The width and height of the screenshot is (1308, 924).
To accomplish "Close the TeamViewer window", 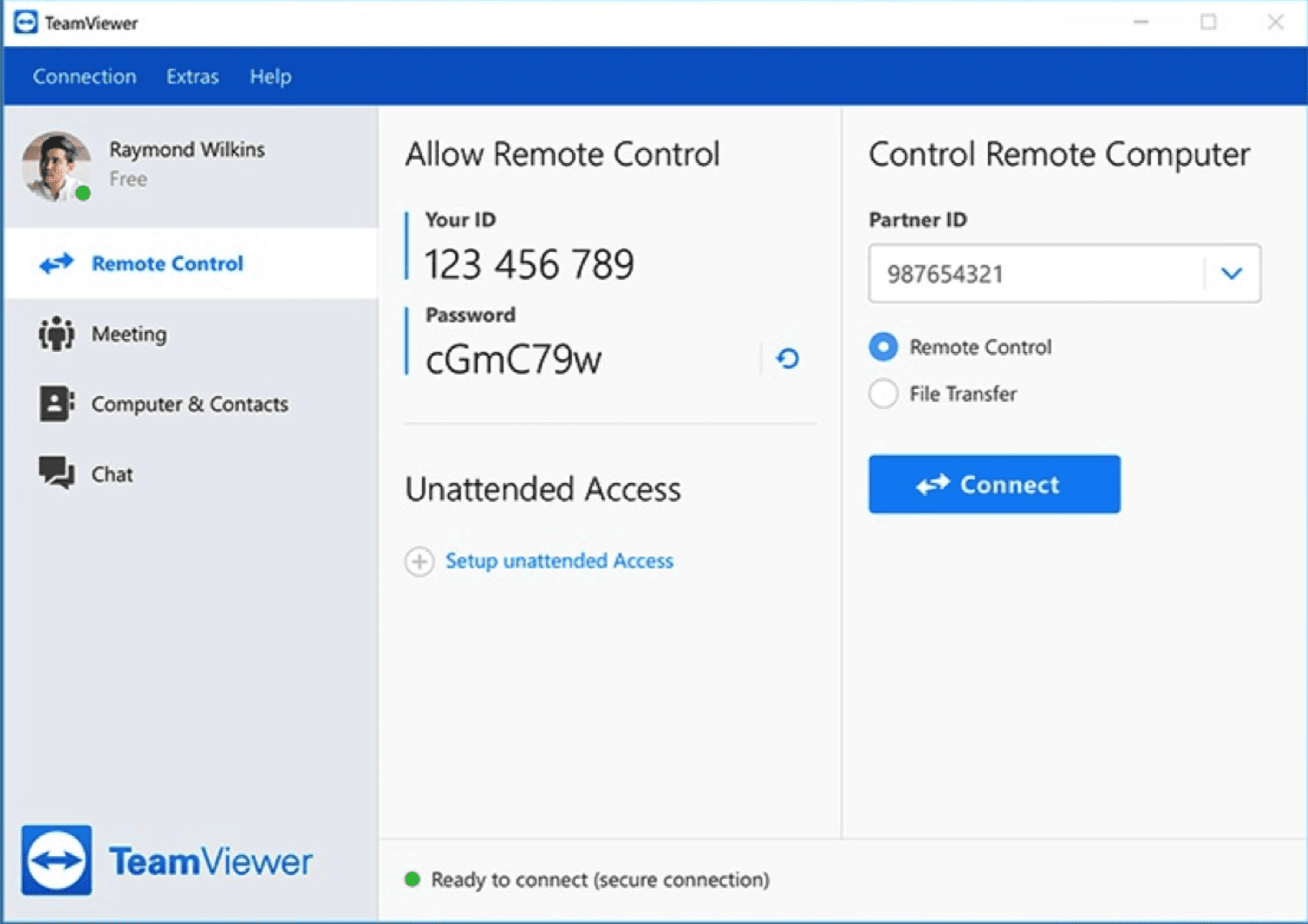I will [1276, 22].
